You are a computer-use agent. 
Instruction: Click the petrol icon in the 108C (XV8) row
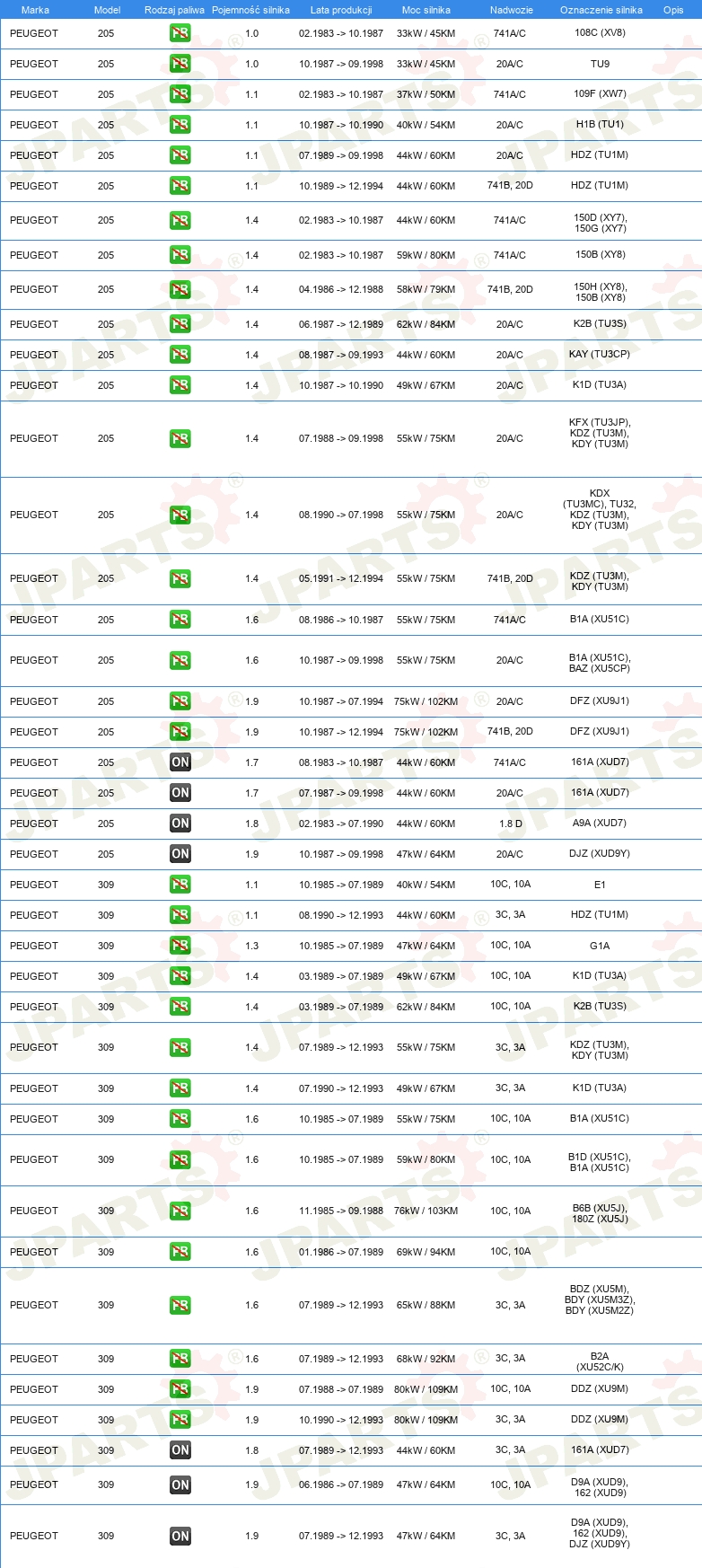[x=180, y=33]
